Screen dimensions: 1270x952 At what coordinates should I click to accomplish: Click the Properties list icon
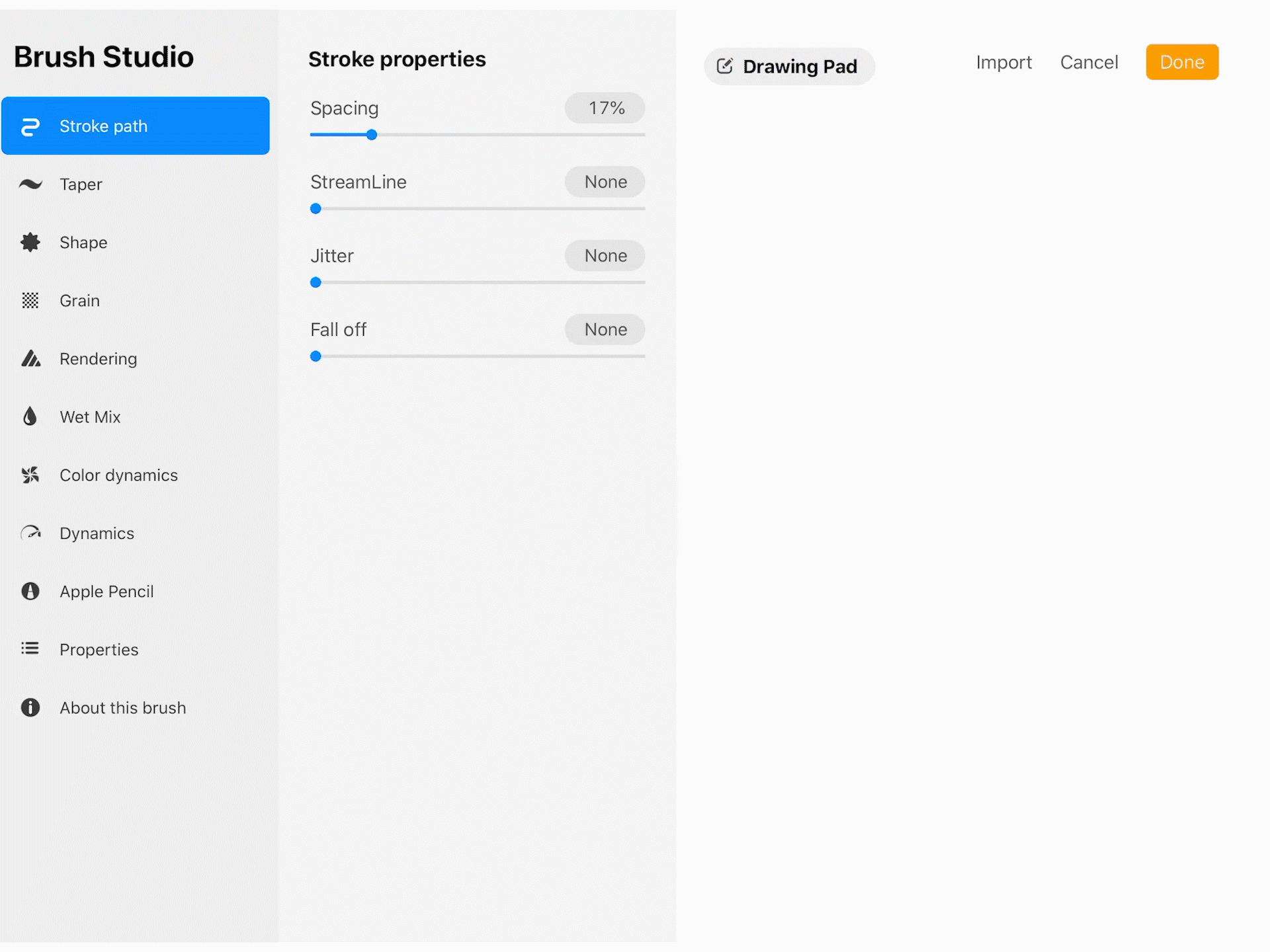(x=30, y=649)
